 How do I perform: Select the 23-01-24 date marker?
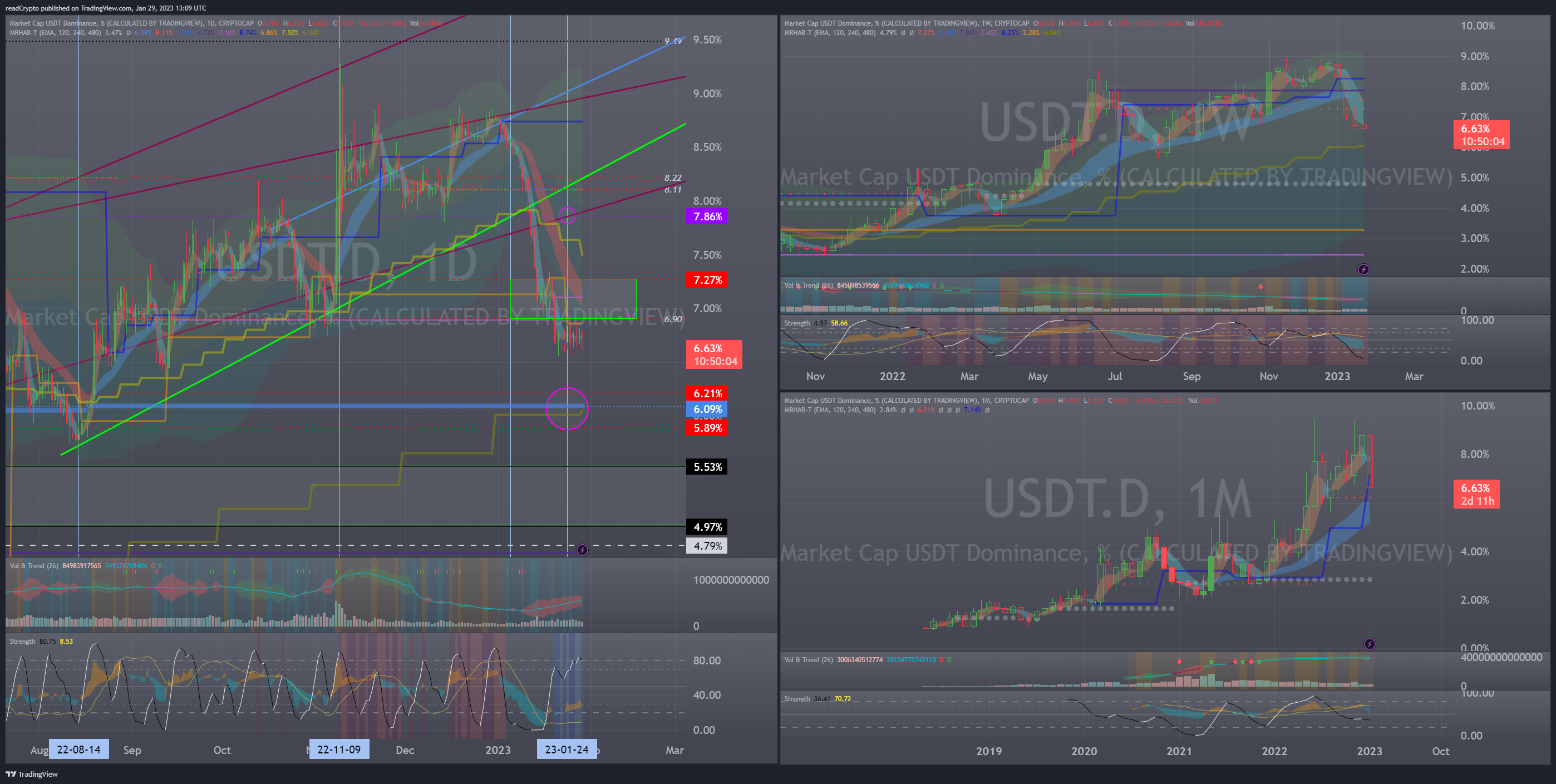(567, 749)
